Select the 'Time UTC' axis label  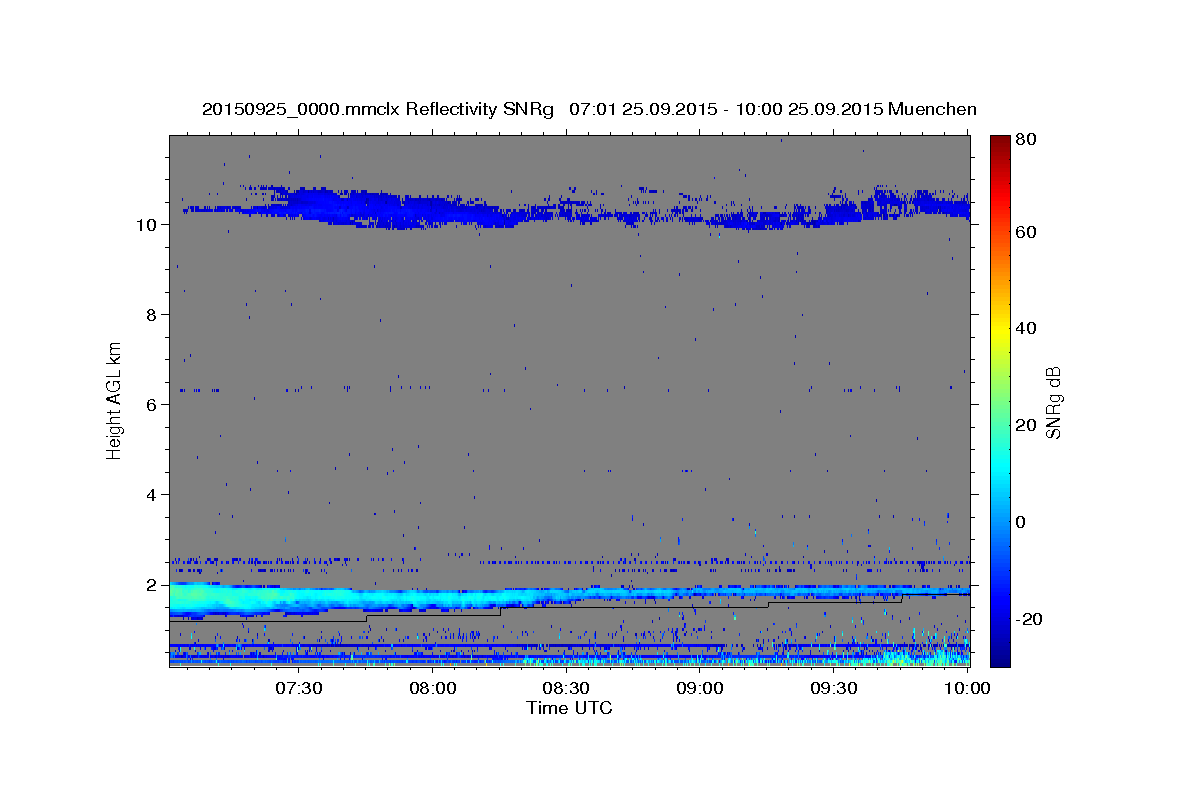point(569,708)
